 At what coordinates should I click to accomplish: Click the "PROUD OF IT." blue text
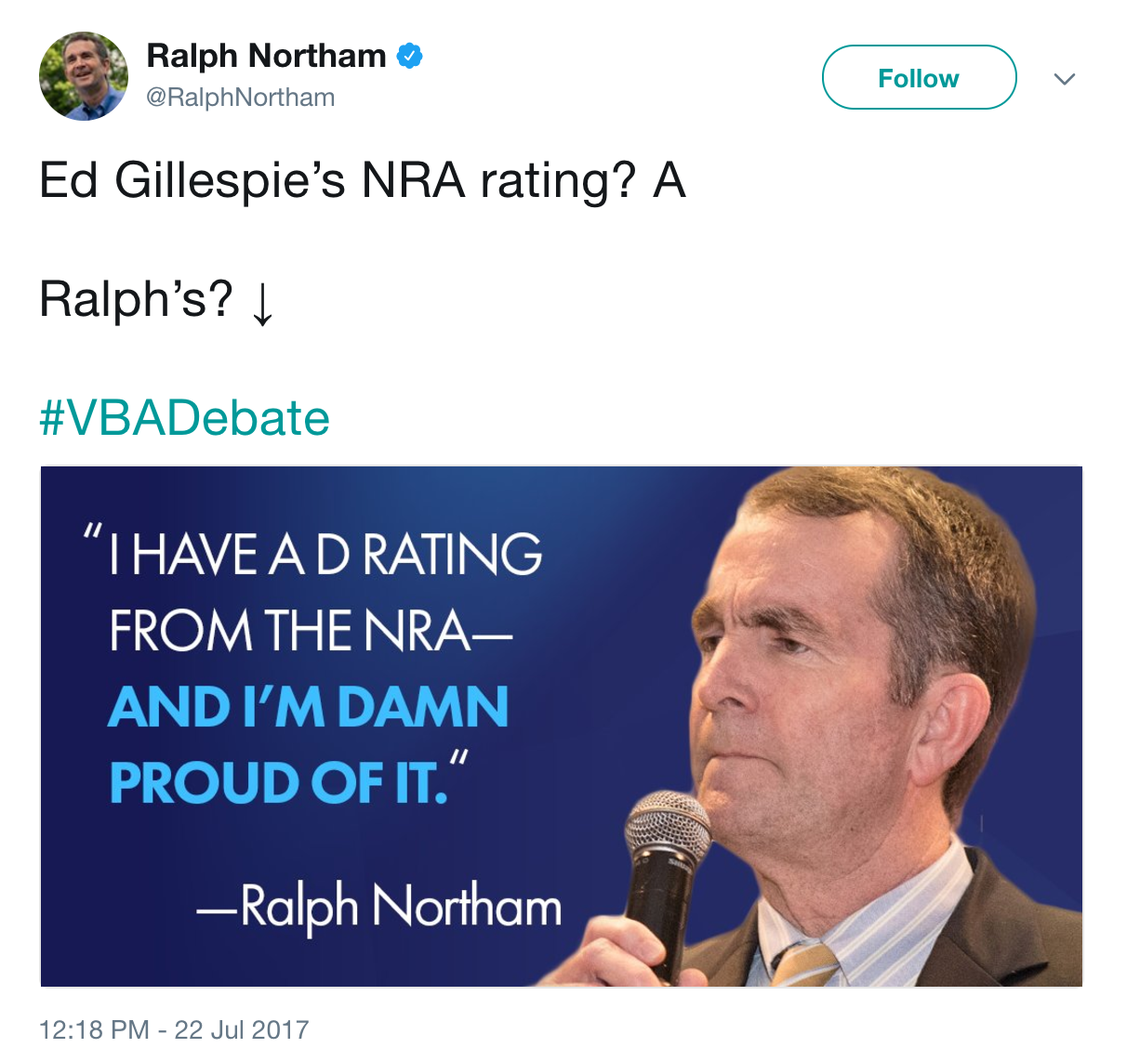(x=279, y=783)
